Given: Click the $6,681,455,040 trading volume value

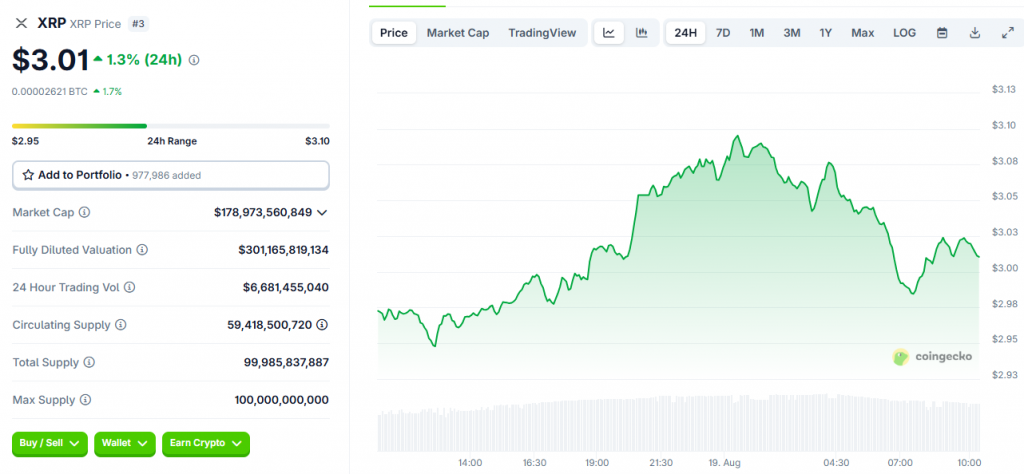Looking at the screenshot, I should [288, 287].
